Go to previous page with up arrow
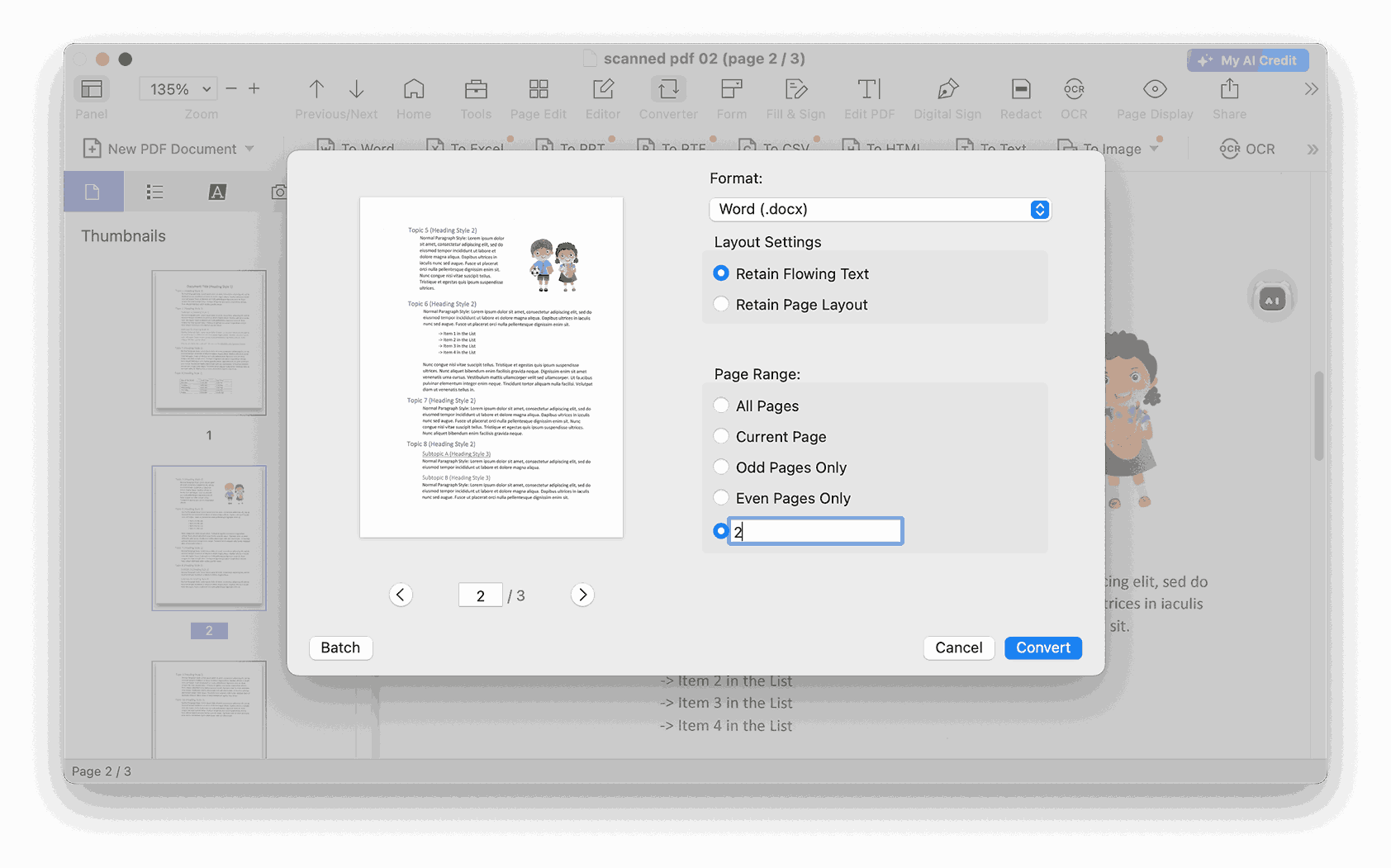 316,88
